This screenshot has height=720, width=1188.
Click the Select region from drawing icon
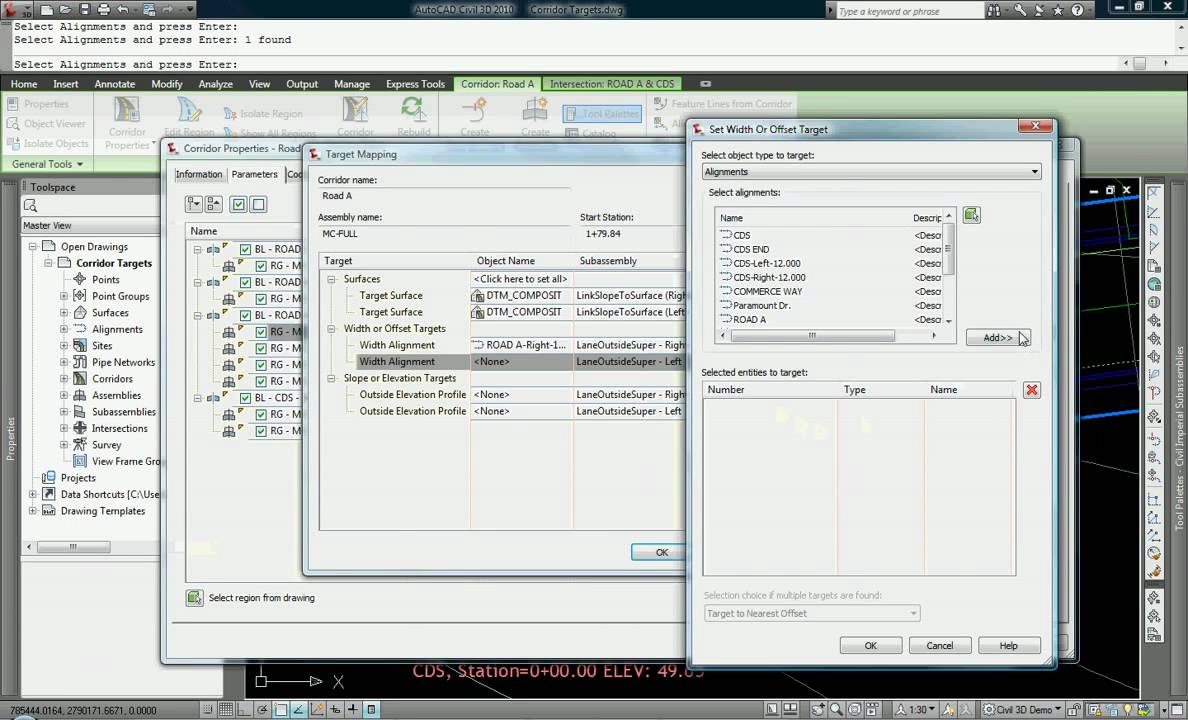[x=194, y=598]
